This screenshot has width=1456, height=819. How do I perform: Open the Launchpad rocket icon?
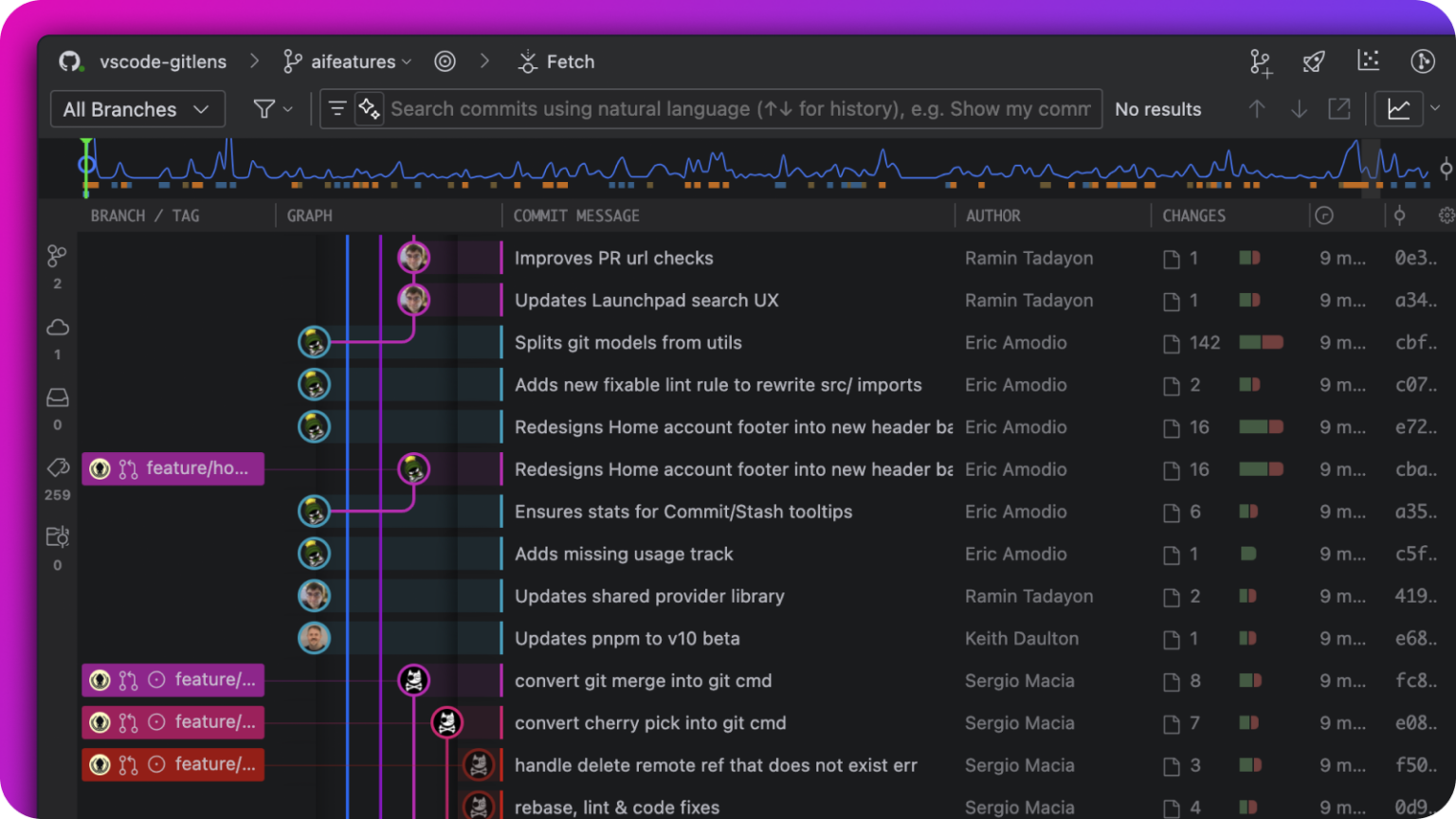pos(1314,61)
